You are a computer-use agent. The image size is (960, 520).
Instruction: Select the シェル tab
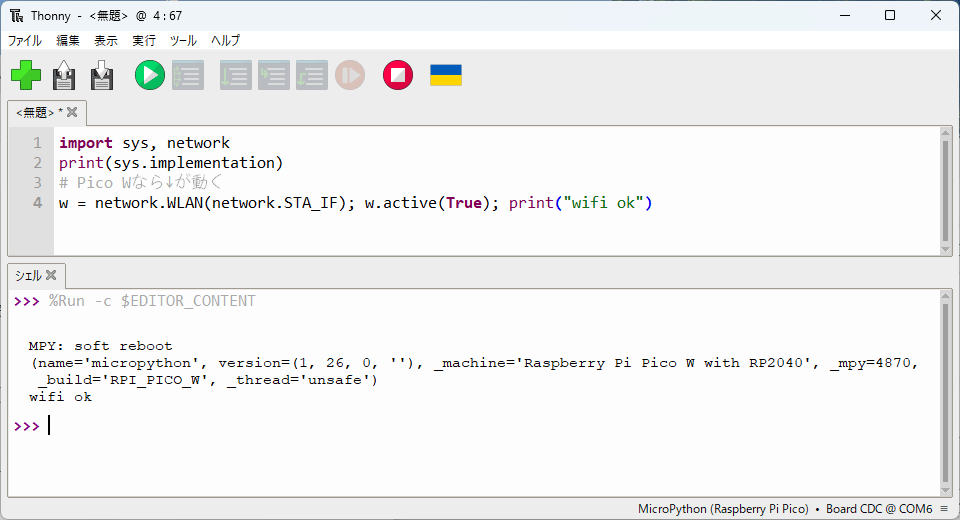point(28,276)
